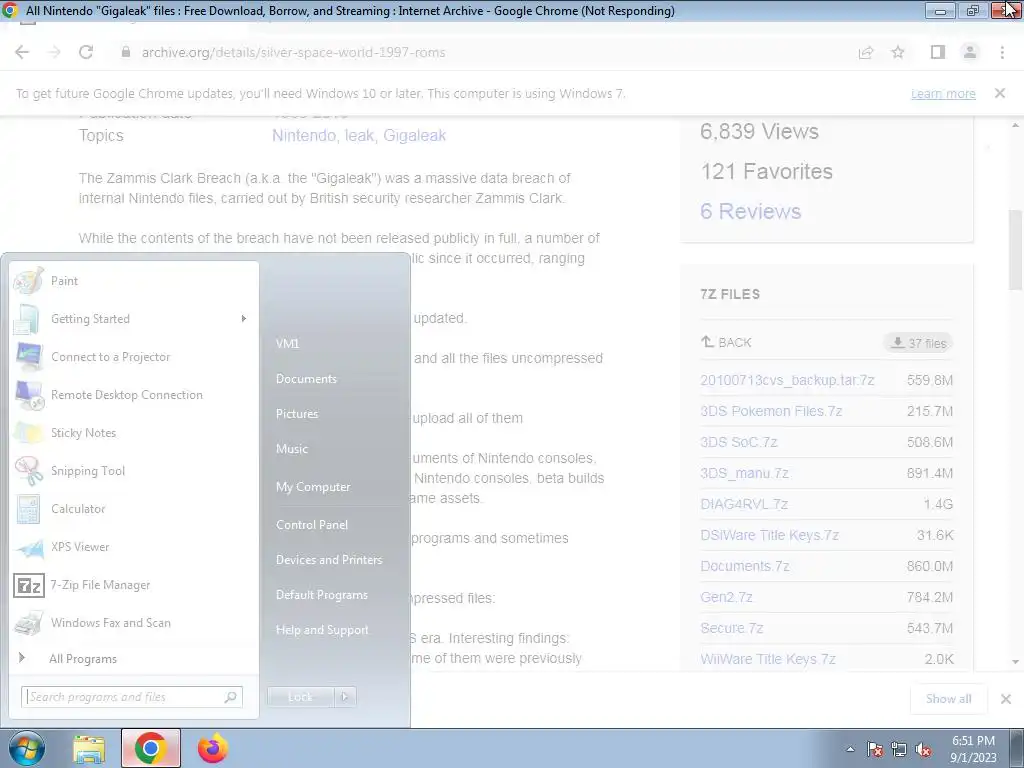Download DSiWare Title Keys.7z
The image size is (1024, 768).
point(769,535)
